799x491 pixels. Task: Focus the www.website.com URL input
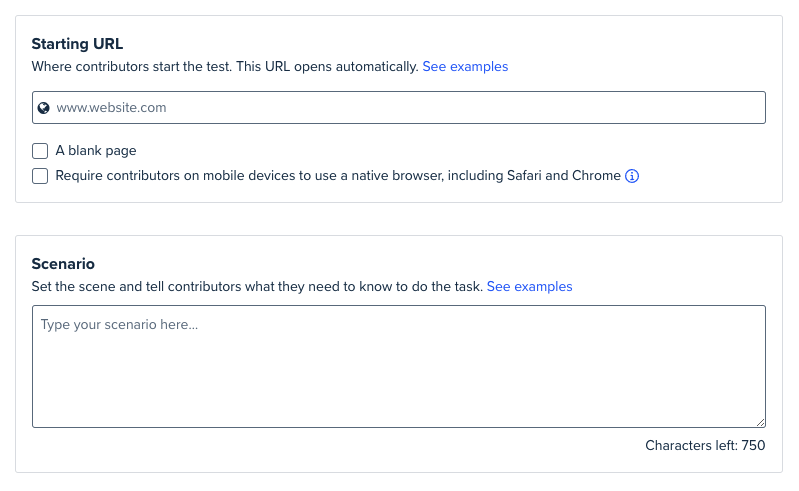tap(398, 107)
